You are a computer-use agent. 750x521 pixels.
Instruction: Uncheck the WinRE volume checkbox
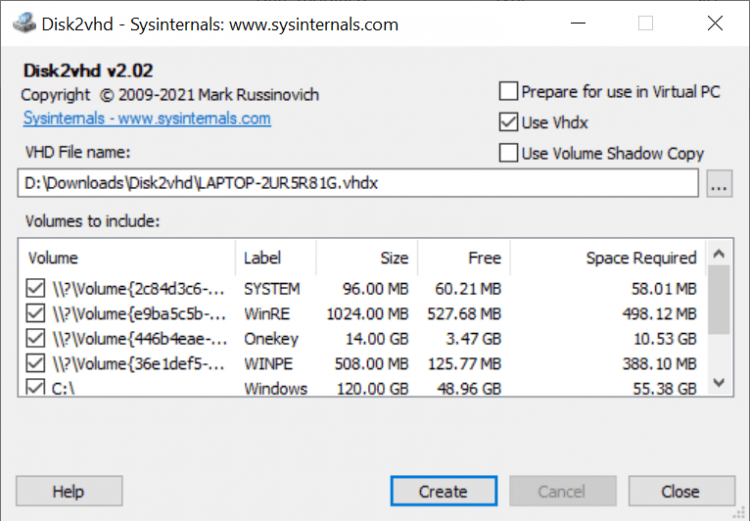point(35,314)
